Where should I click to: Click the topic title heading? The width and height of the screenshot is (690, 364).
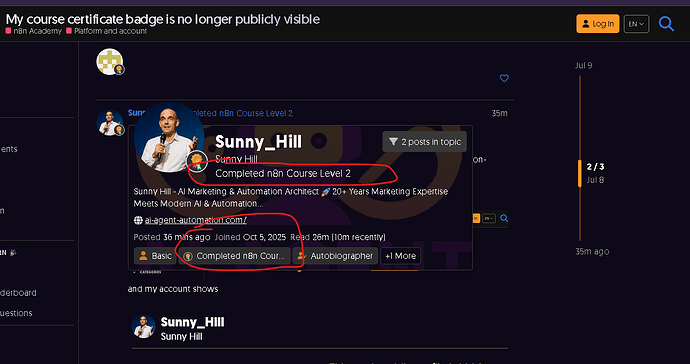(x=163, y=19)
